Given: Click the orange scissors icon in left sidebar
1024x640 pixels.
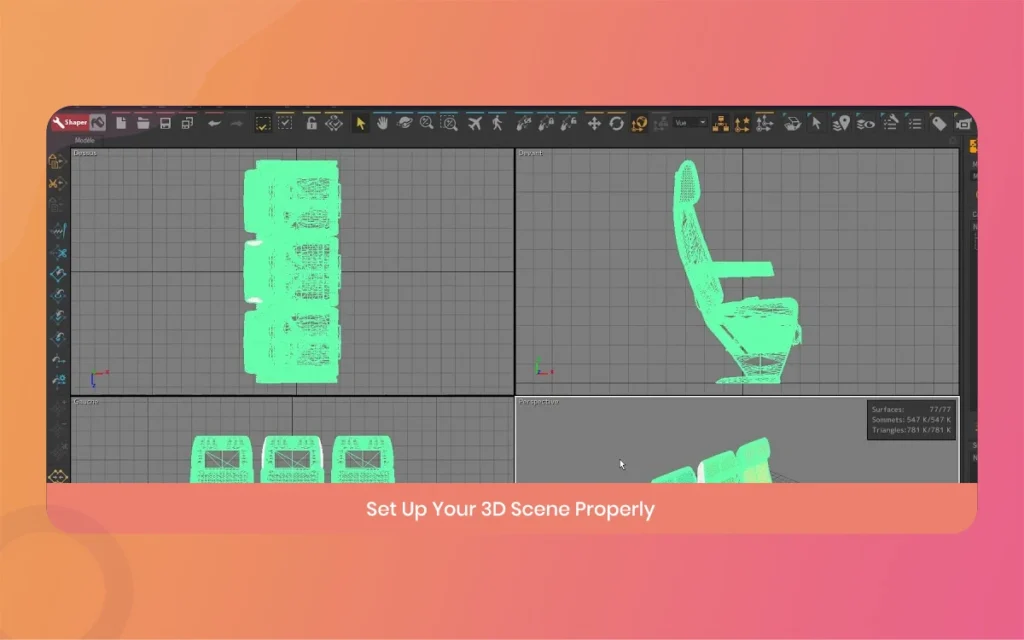Looking at the screenshot, I should click(57, 184).
